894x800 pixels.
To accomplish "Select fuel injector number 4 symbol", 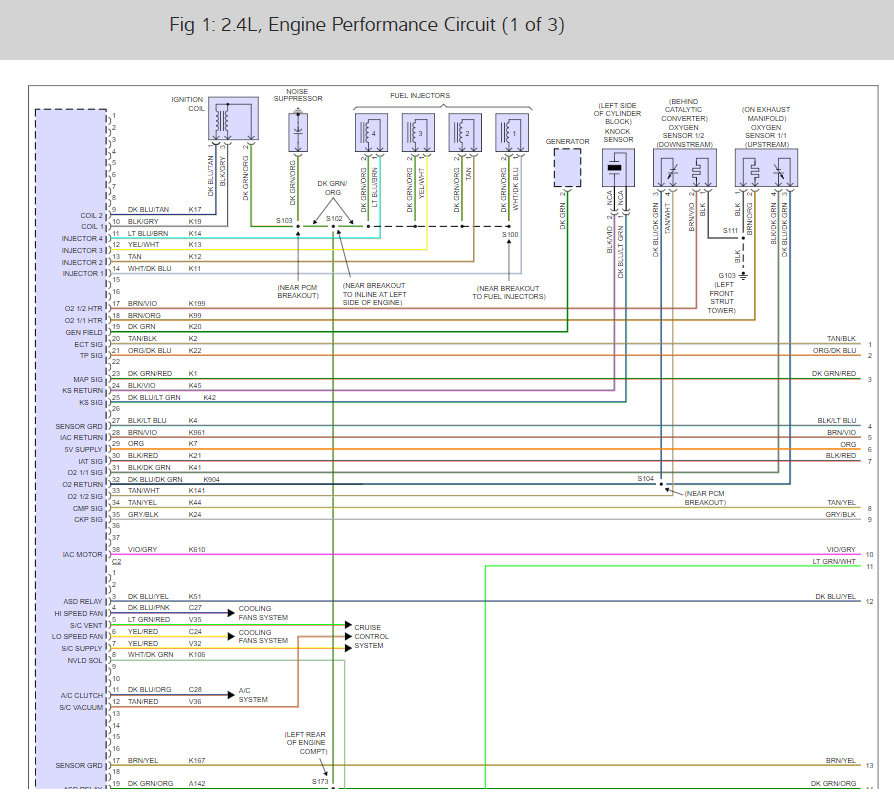I will tap(371, 133).
